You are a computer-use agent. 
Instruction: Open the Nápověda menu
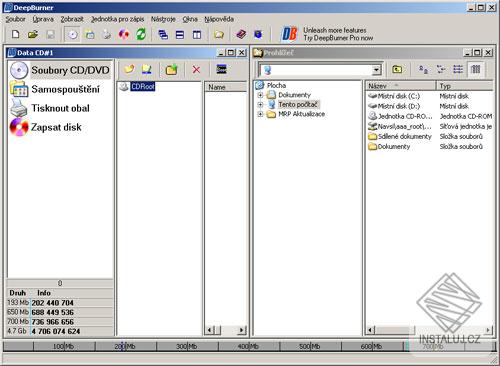pyautogui.click(x=219, y=19)
